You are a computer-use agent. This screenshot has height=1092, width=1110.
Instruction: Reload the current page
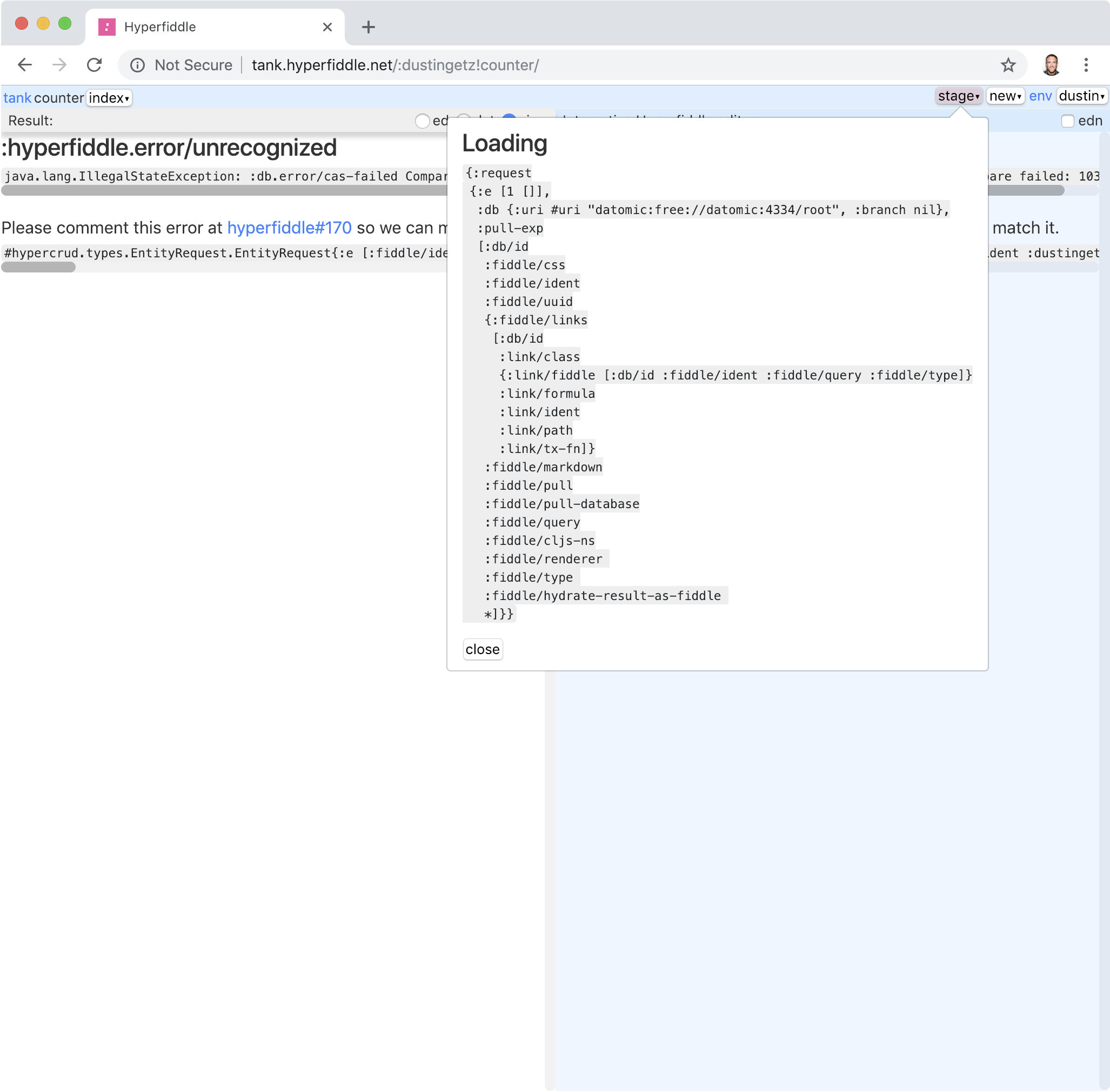tap(95, 65)
